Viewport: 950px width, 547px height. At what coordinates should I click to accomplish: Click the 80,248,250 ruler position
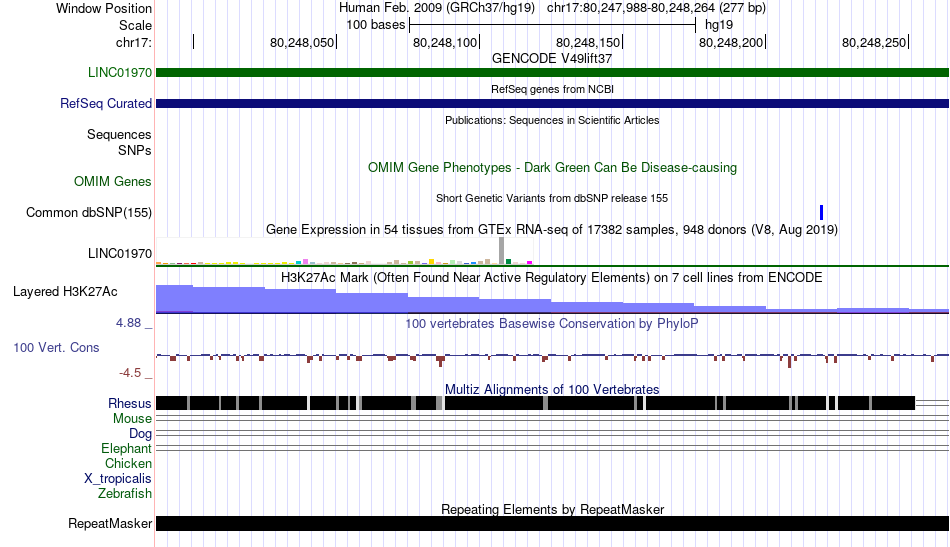(x=874, y=42)
